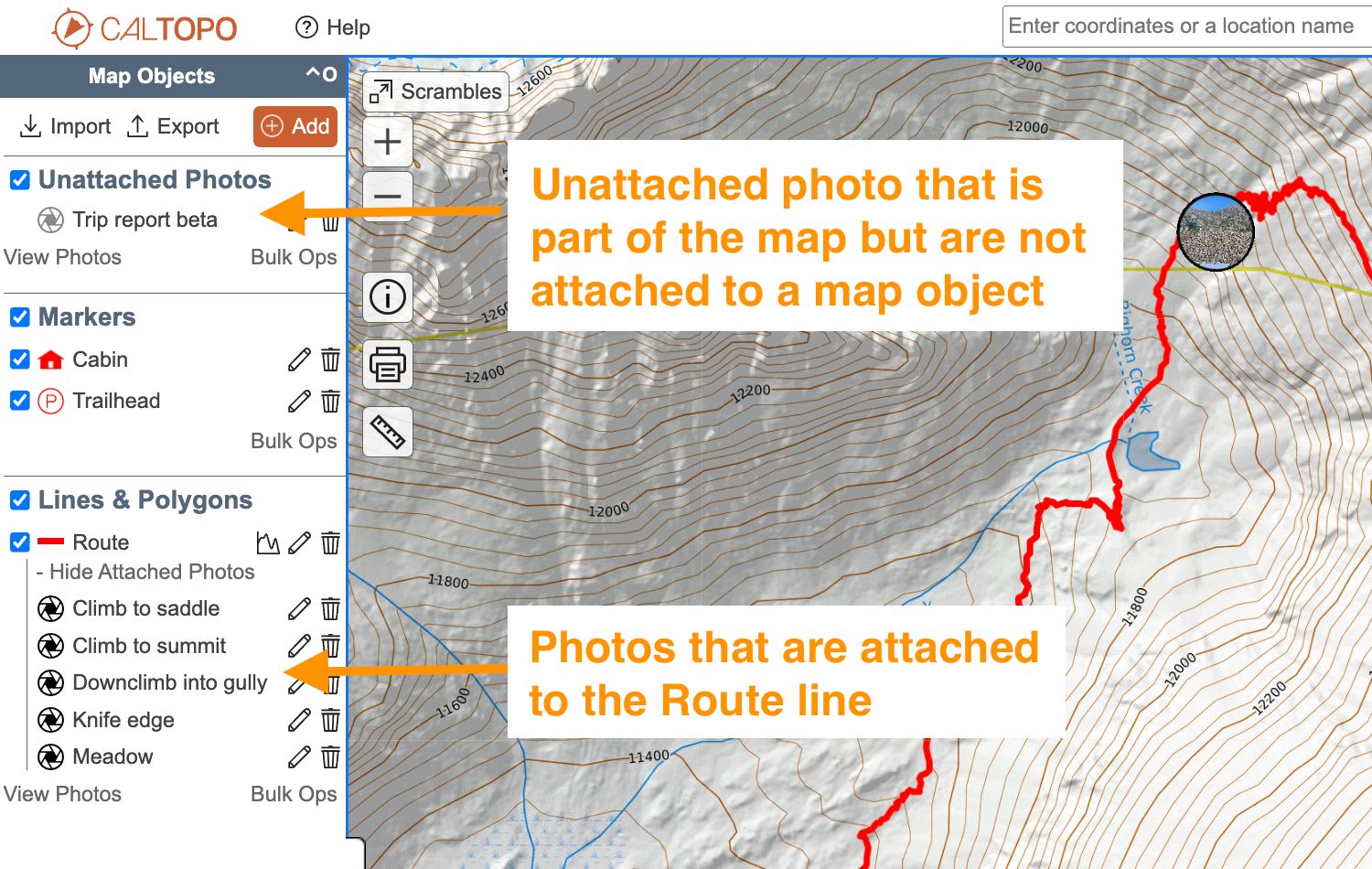This screenshot has height=869, width=1372.
Task: Click the CalTopo logo
Action: click(x=142, y=28)
